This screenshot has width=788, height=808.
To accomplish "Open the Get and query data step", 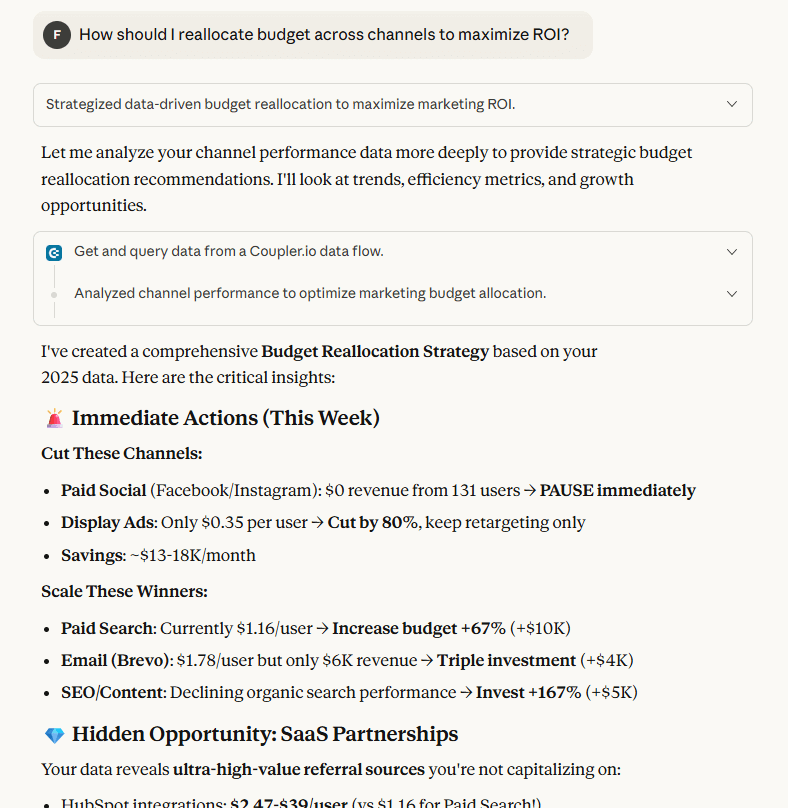I will pos(228,252).
